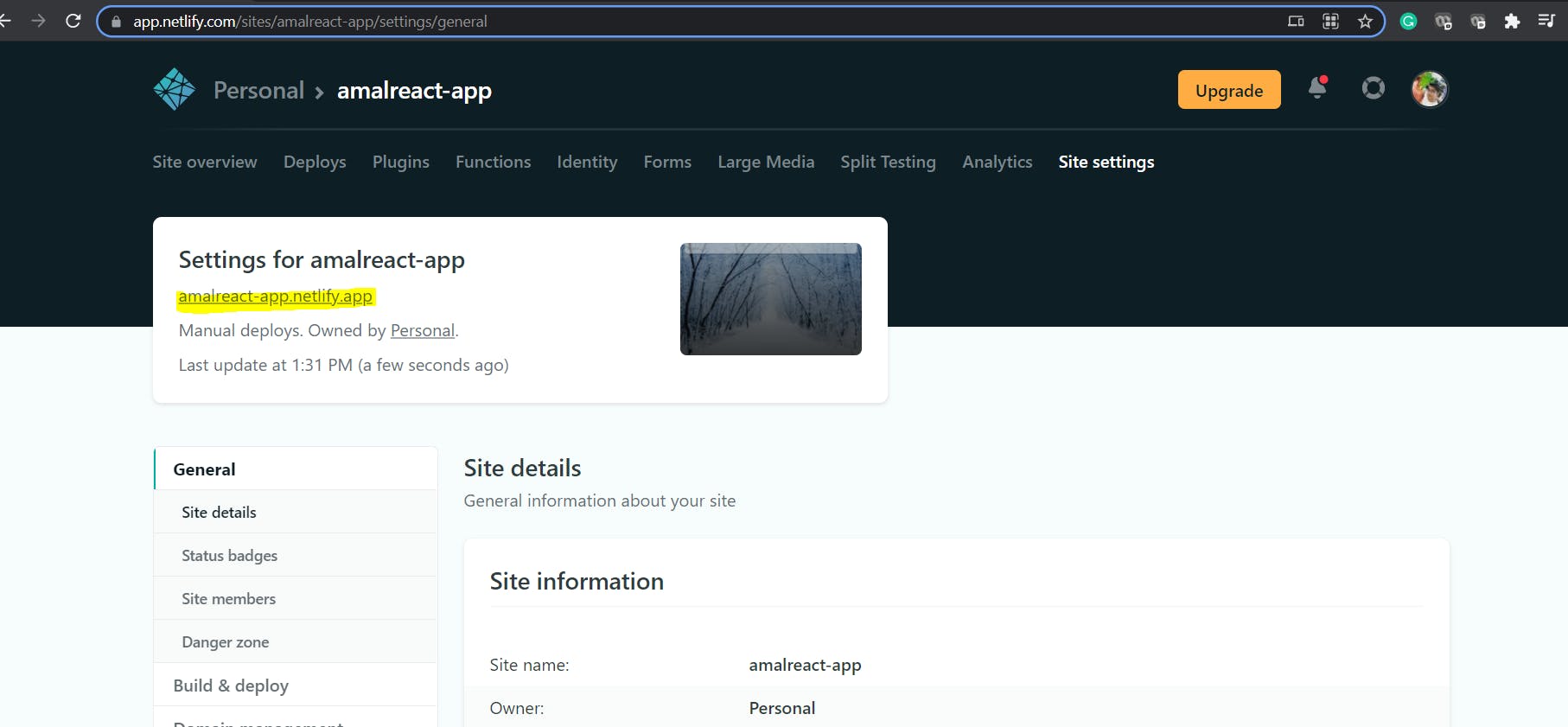Click the Personal owner link
Image resolution: width=1568 pixels, height=727 pixels.
423,330
